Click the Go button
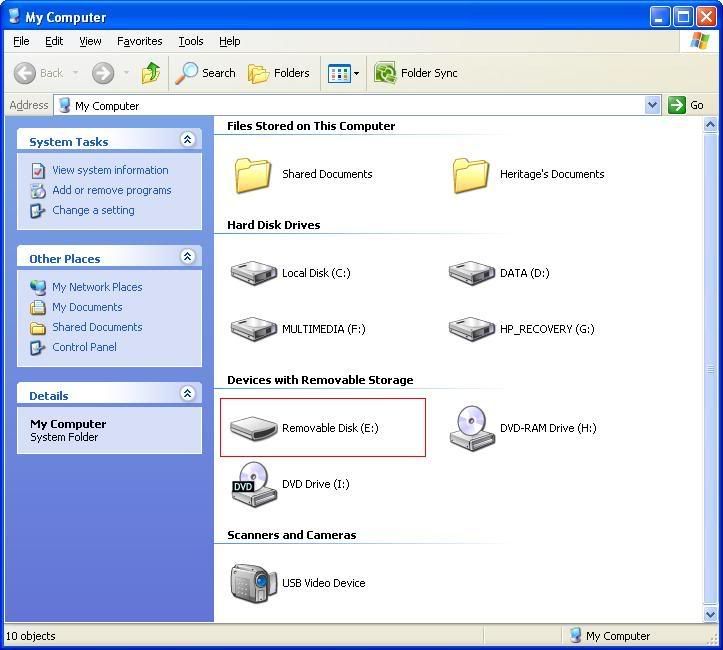 [686, 105]
